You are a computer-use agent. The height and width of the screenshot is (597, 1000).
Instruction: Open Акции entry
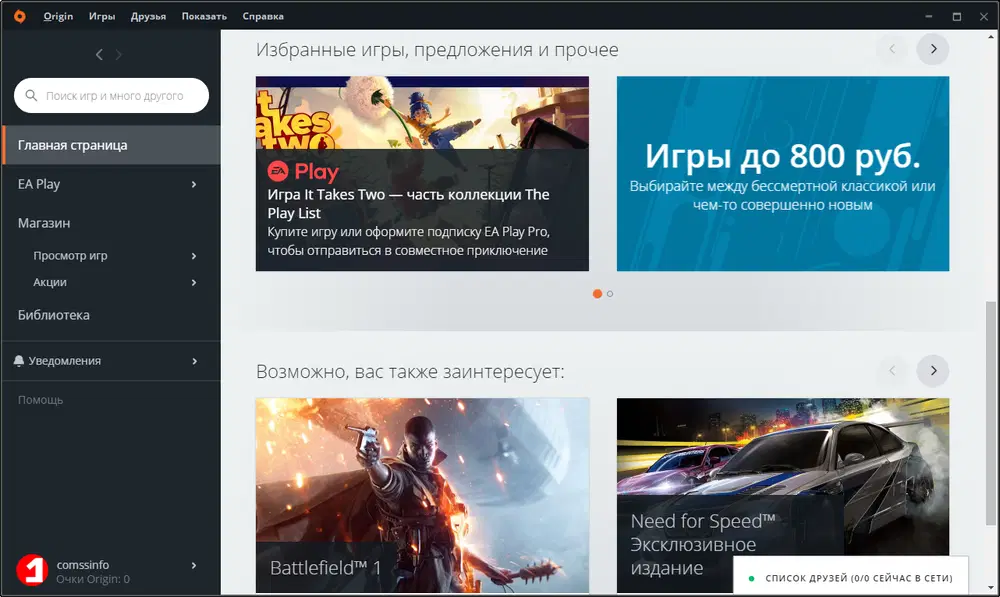(x=50, y=283)
